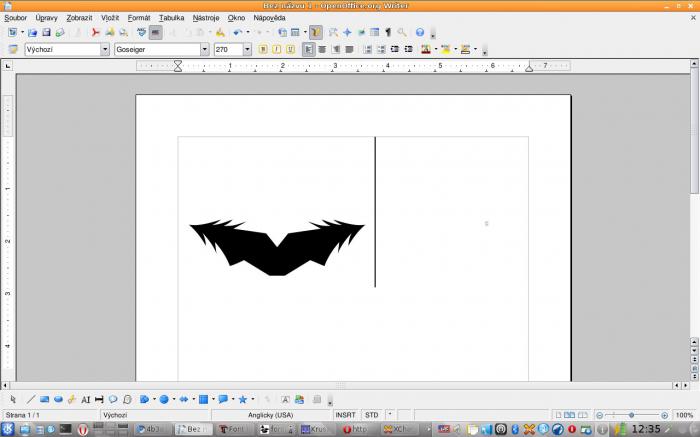Toggle Bold formatting
This screenshot has width=700, height=437.
(263, 50)
